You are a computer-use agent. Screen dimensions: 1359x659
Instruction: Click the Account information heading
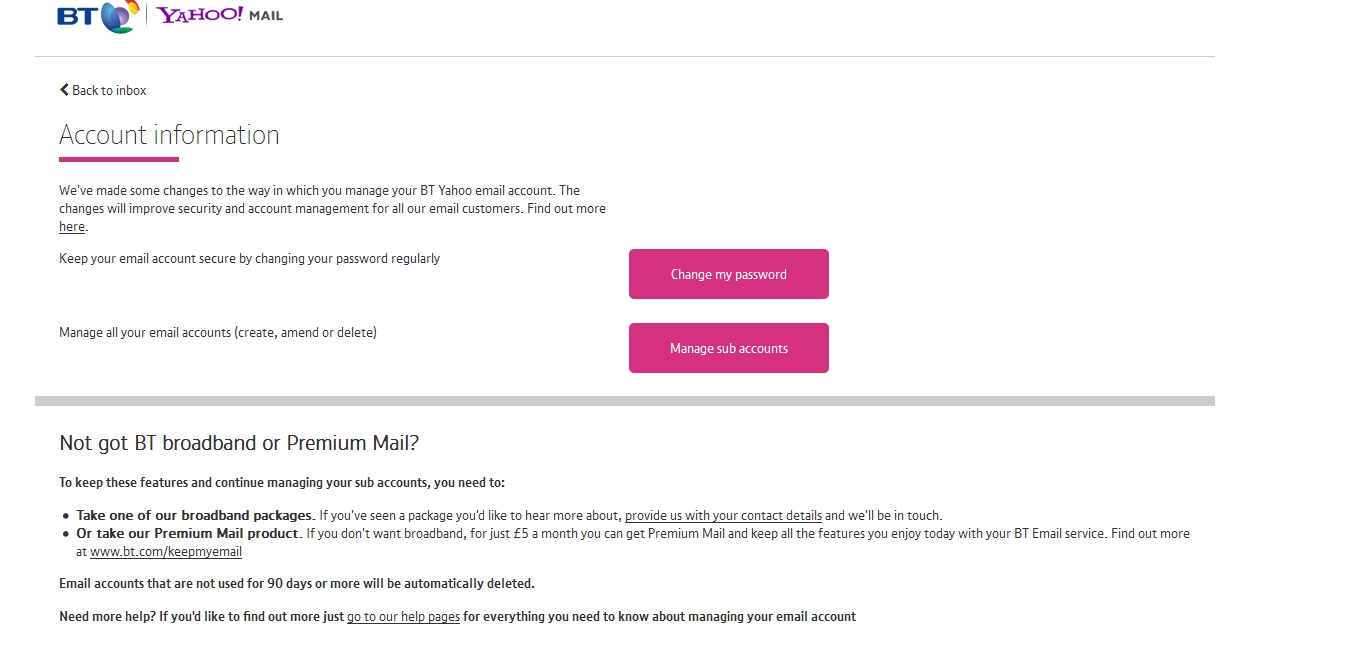169,135
